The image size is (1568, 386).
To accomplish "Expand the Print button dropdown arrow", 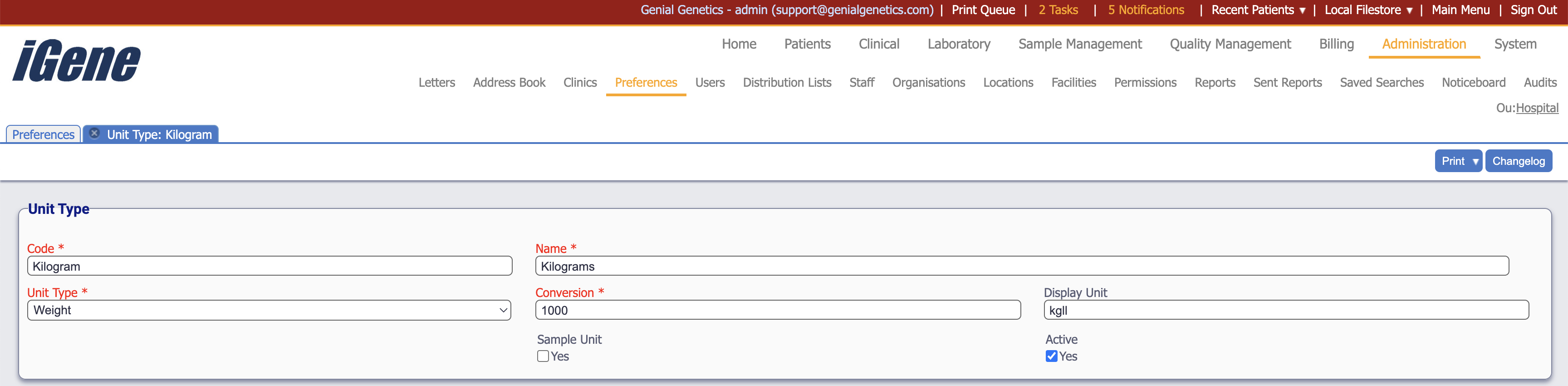I will (1475, 161).
